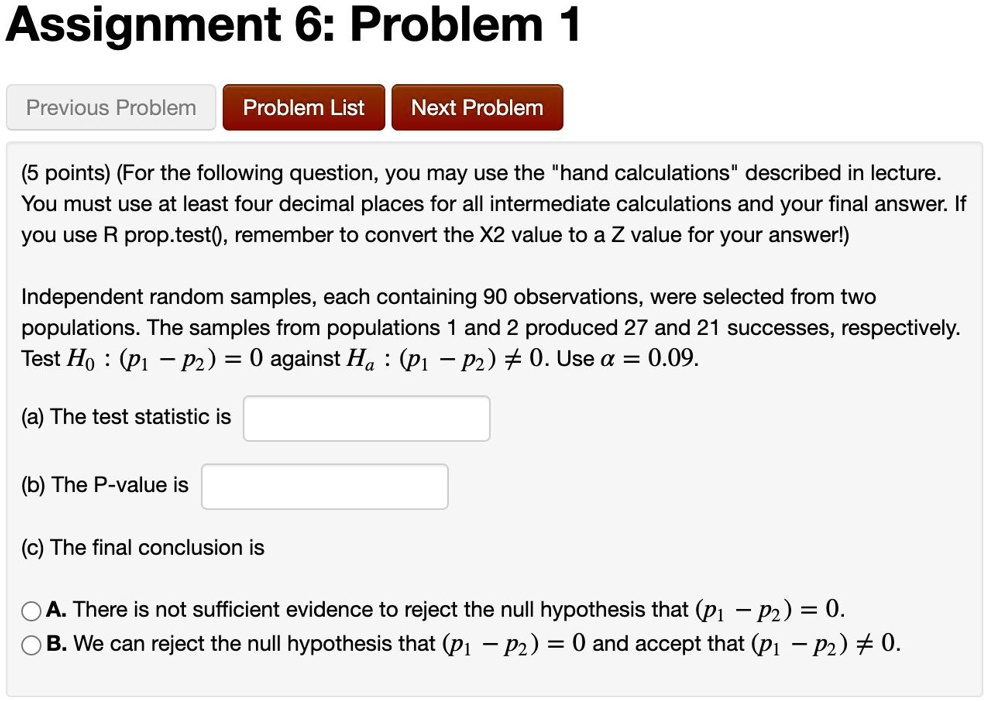Go back to the previous assignment problem
987x701 pixels.
pos(110,107)
